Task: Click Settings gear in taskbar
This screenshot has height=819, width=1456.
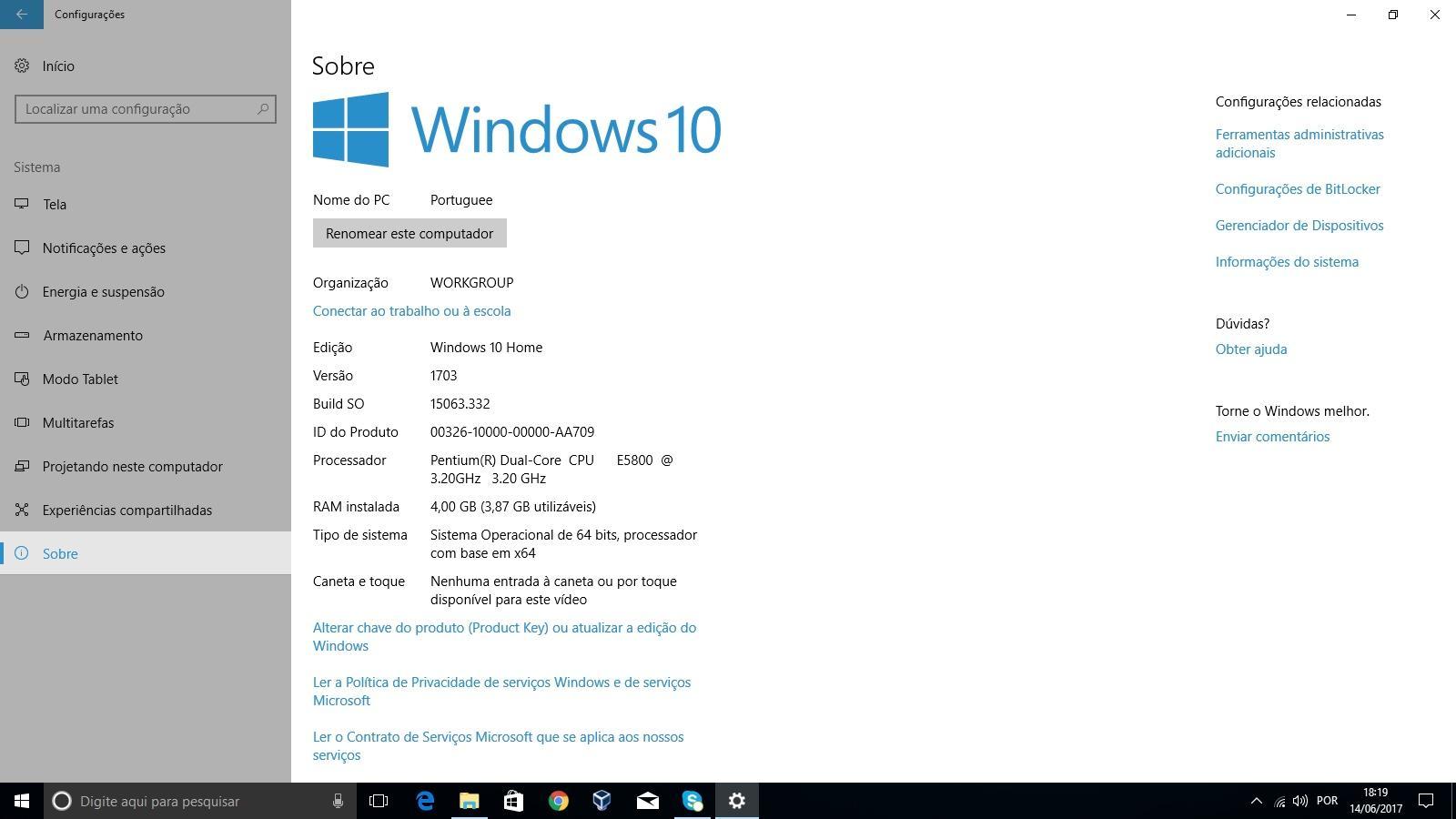Action: tap(737, 801)
